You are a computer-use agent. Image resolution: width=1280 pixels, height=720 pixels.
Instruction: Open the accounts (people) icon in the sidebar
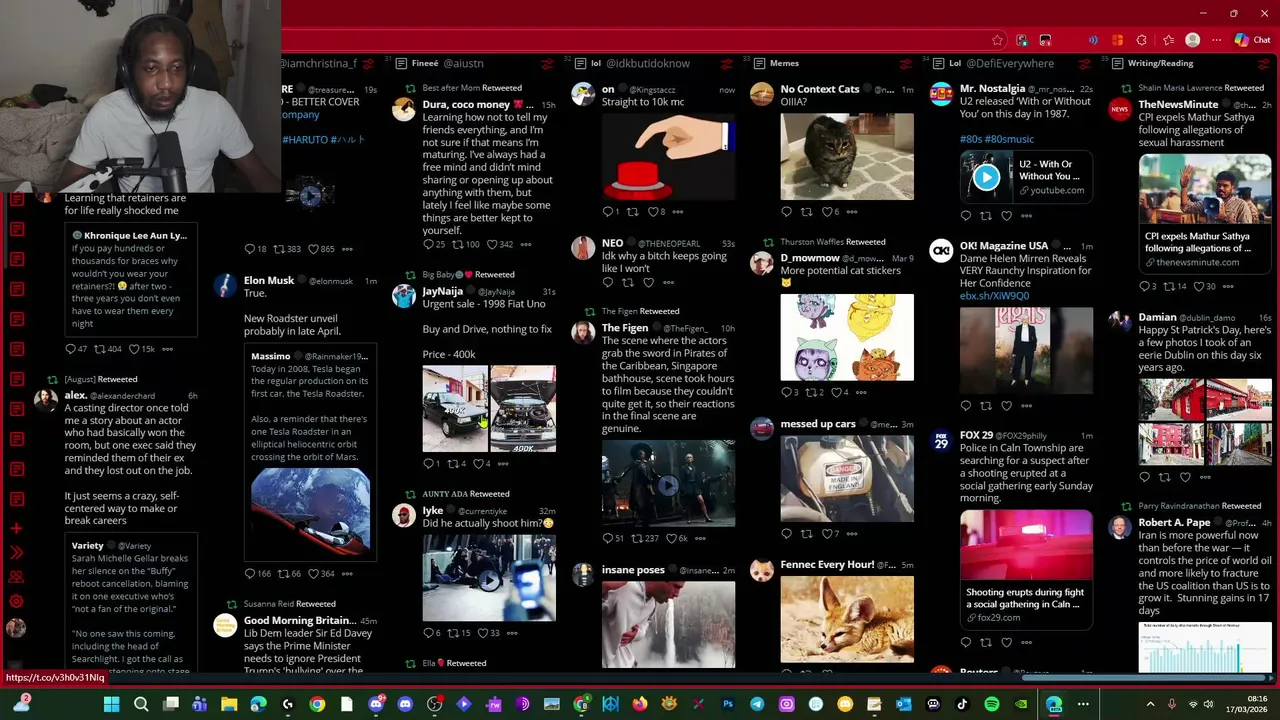click(16, 577)
